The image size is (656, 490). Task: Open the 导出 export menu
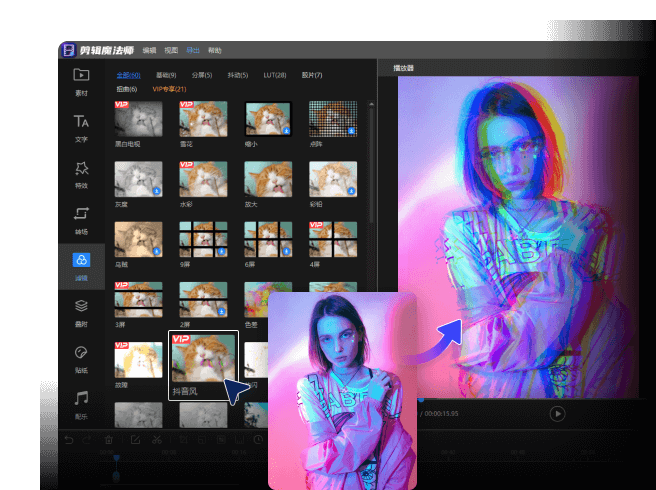tap(193, 49)
